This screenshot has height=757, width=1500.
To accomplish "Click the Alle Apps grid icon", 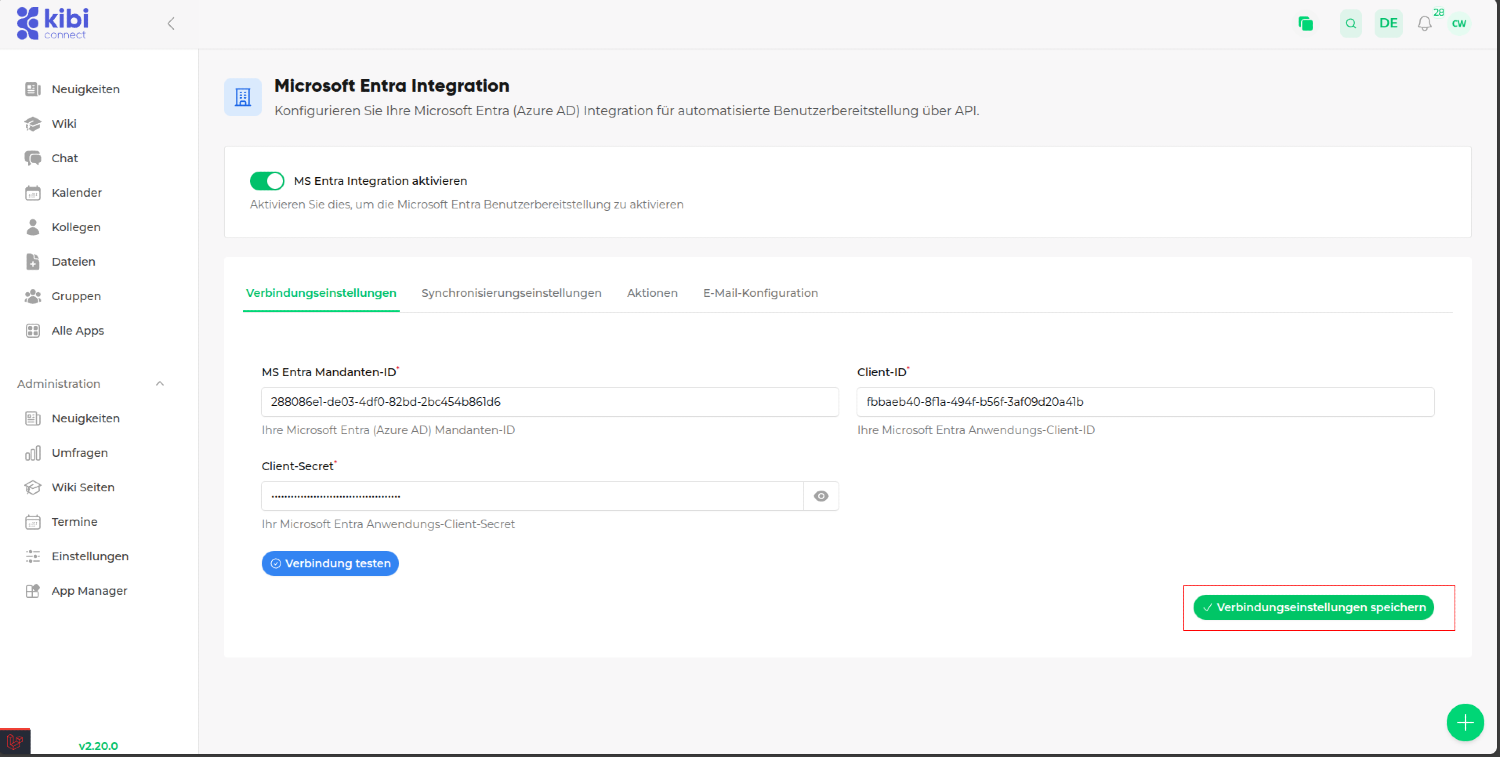I will click(x=33, y=331).
